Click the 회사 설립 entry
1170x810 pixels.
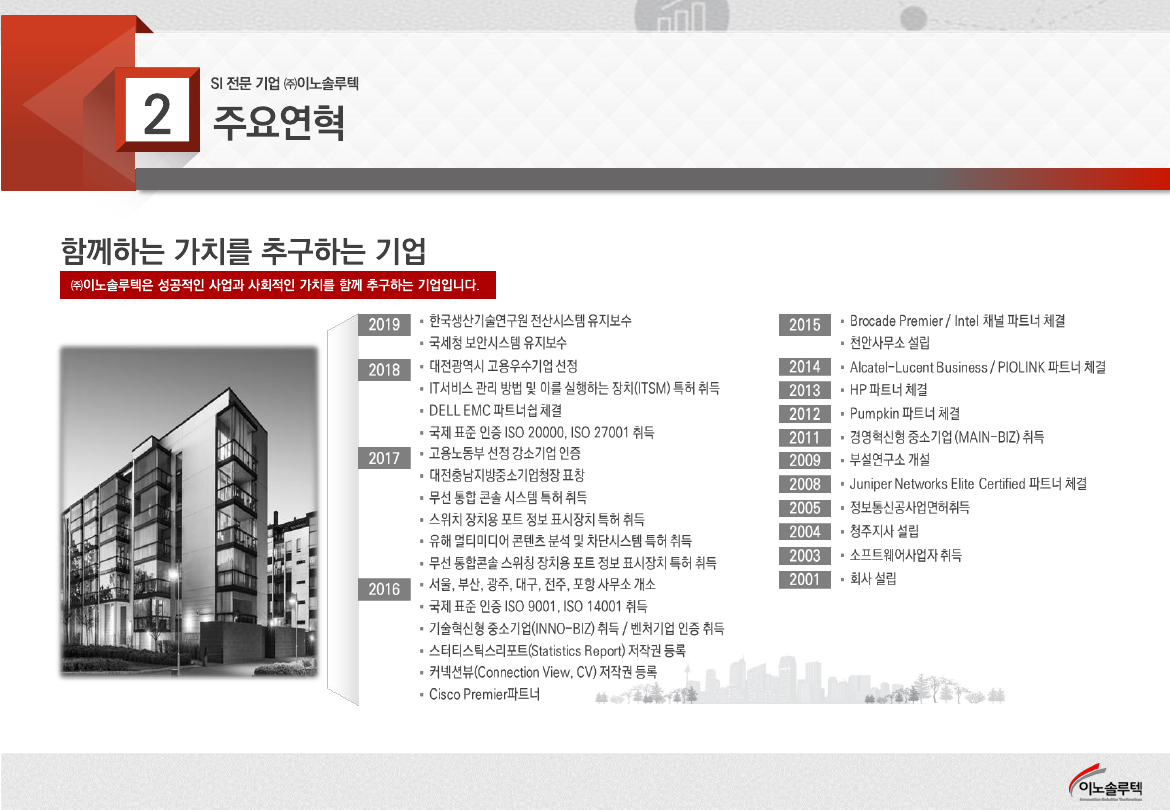873,579
